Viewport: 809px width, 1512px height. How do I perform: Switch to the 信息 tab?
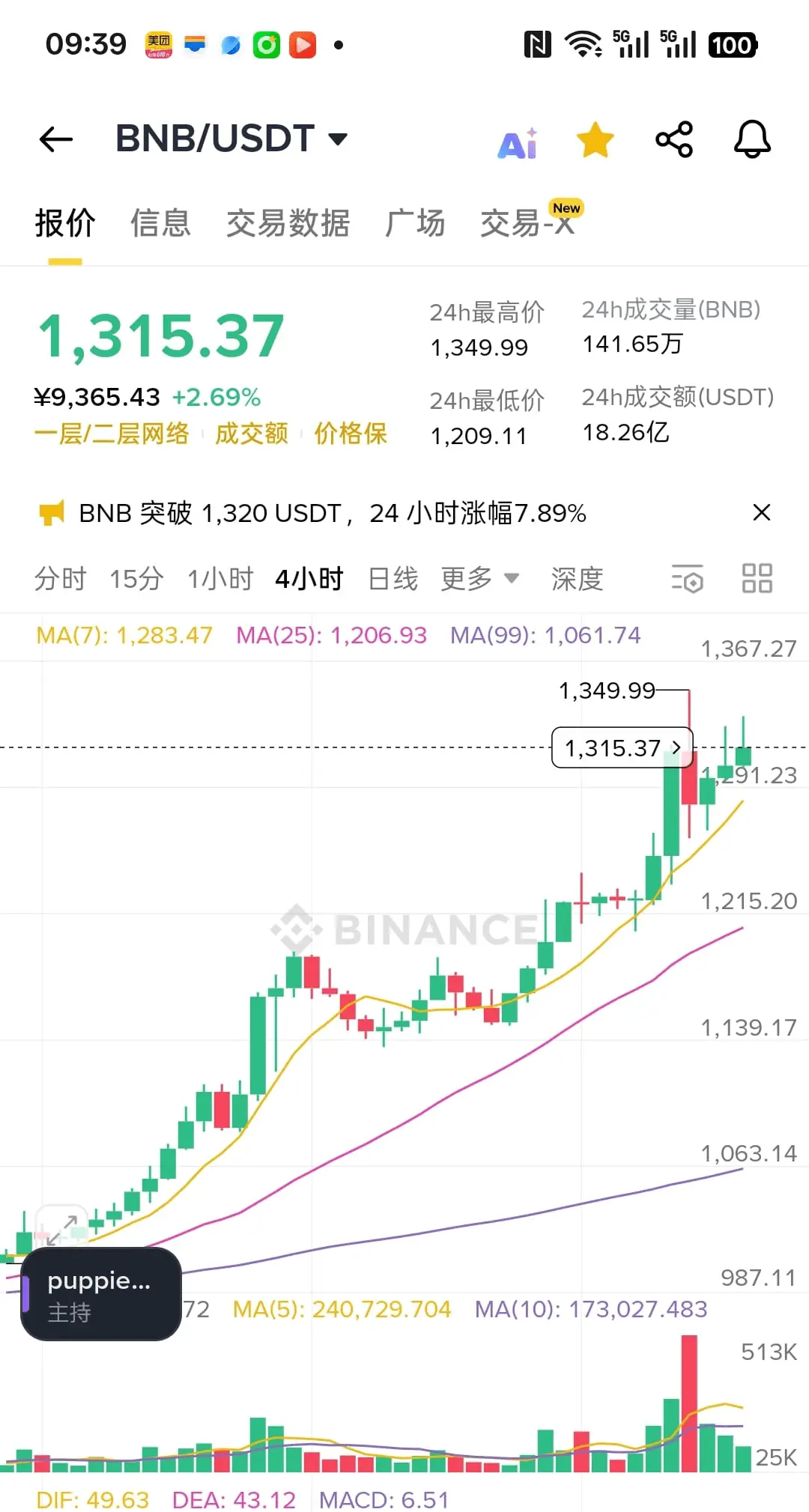(x=160, y=223)
